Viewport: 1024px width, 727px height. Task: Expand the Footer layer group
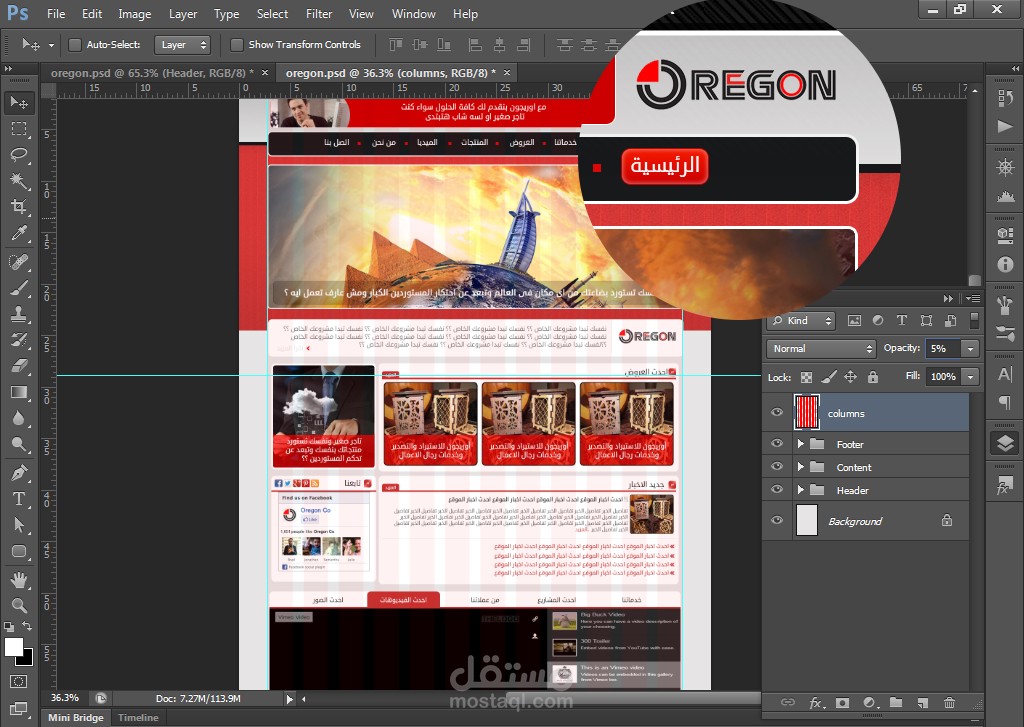point(801,444)
